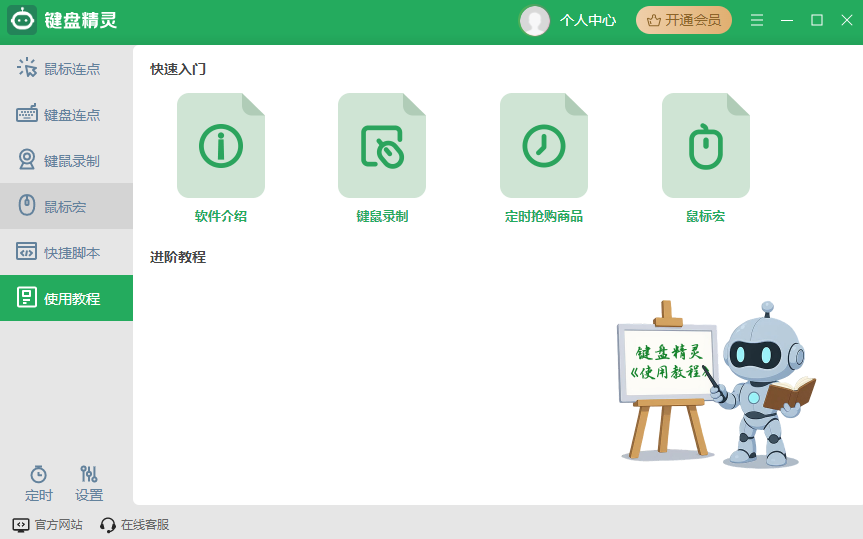The width and height of the screenshot is (863, 539).
Task: Close the 键盘精灵 window
Action: point(847,20)
